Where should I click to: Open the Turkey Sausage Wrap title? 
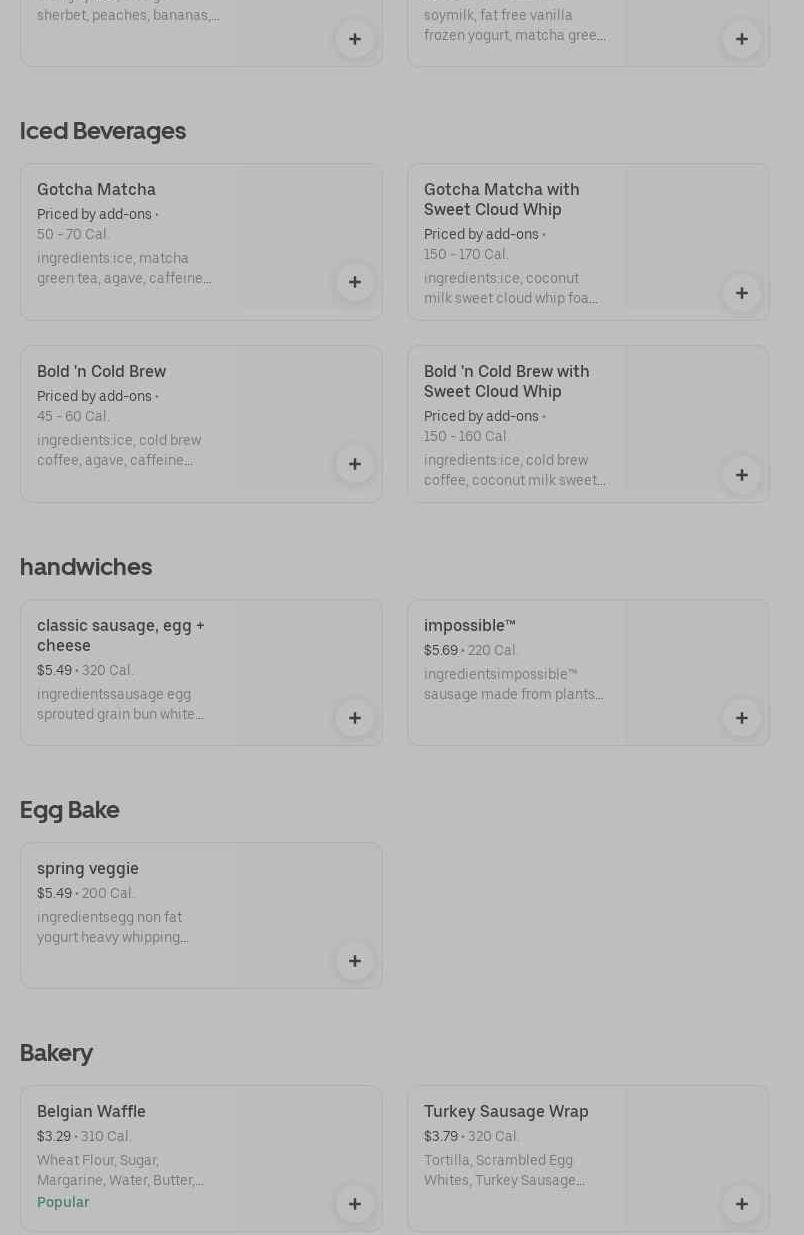(x=506, y=1111)
